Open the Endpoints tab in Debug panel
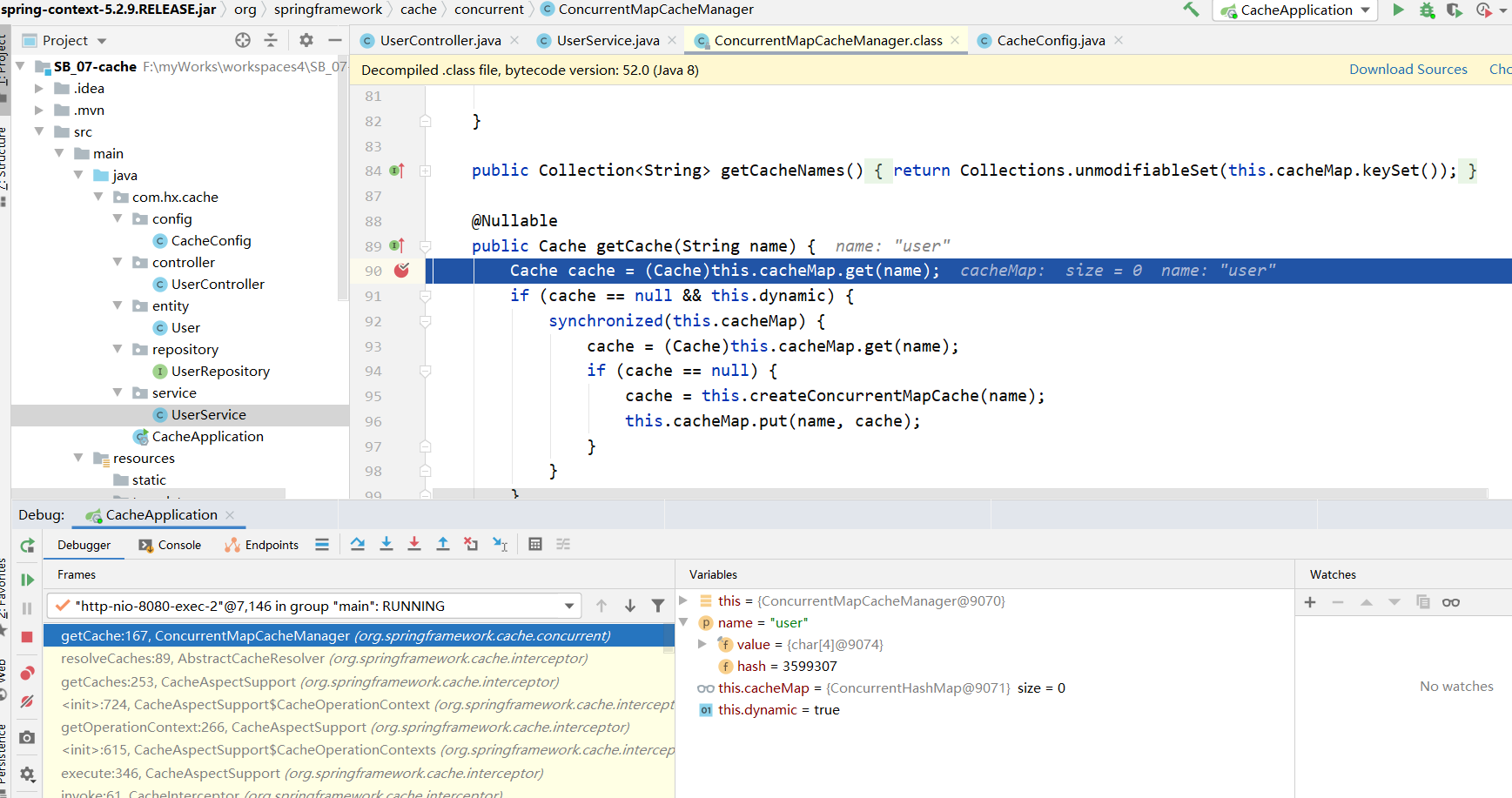 (261, 545)
